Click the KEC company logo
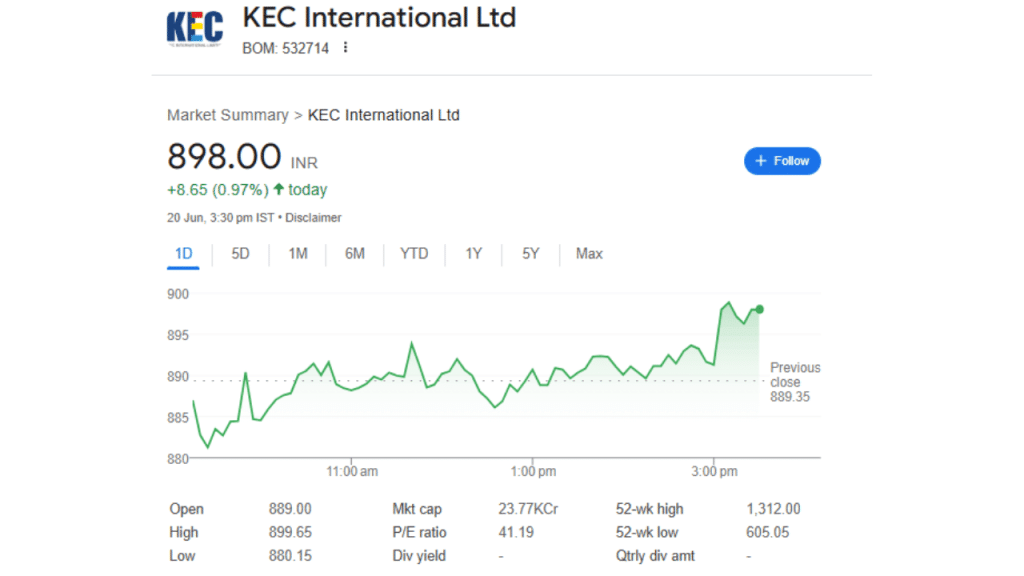 tap(195, 28)
